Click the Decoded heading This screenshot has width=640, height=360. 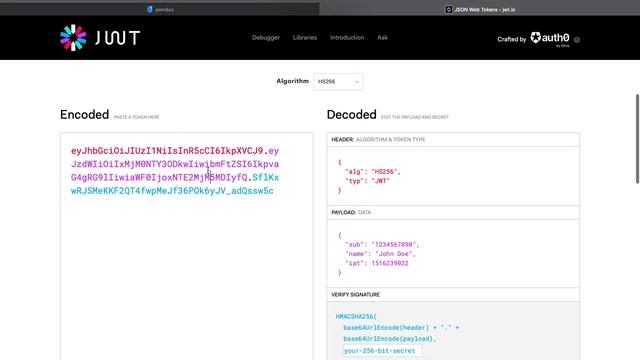pos(351,115)
